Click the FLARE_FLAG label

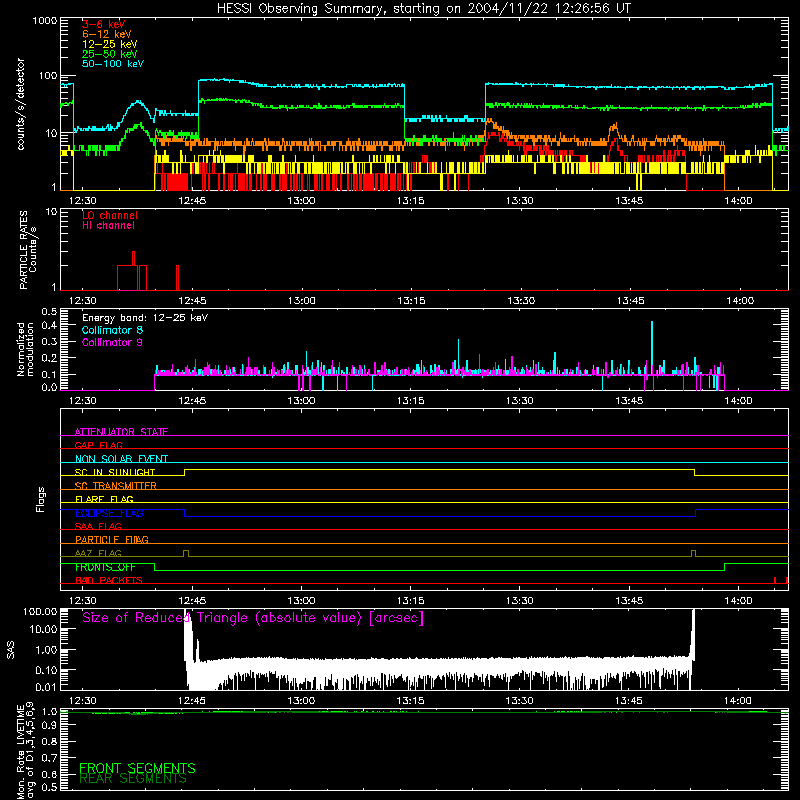coord(104,499)
